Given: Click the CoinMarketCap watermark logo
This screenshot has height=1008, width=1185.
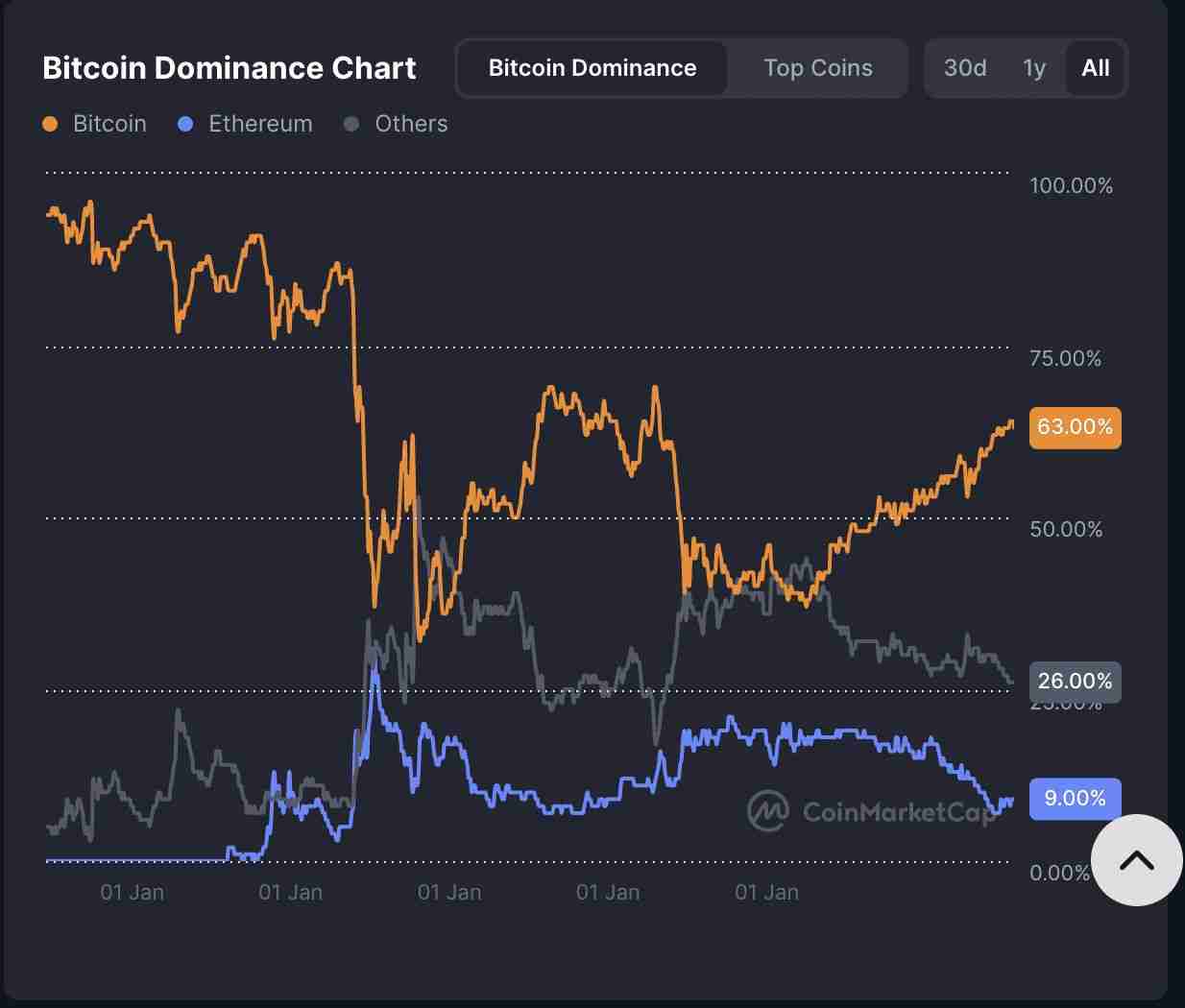Looking at the screenshot, I should click(x=768, y=812).
